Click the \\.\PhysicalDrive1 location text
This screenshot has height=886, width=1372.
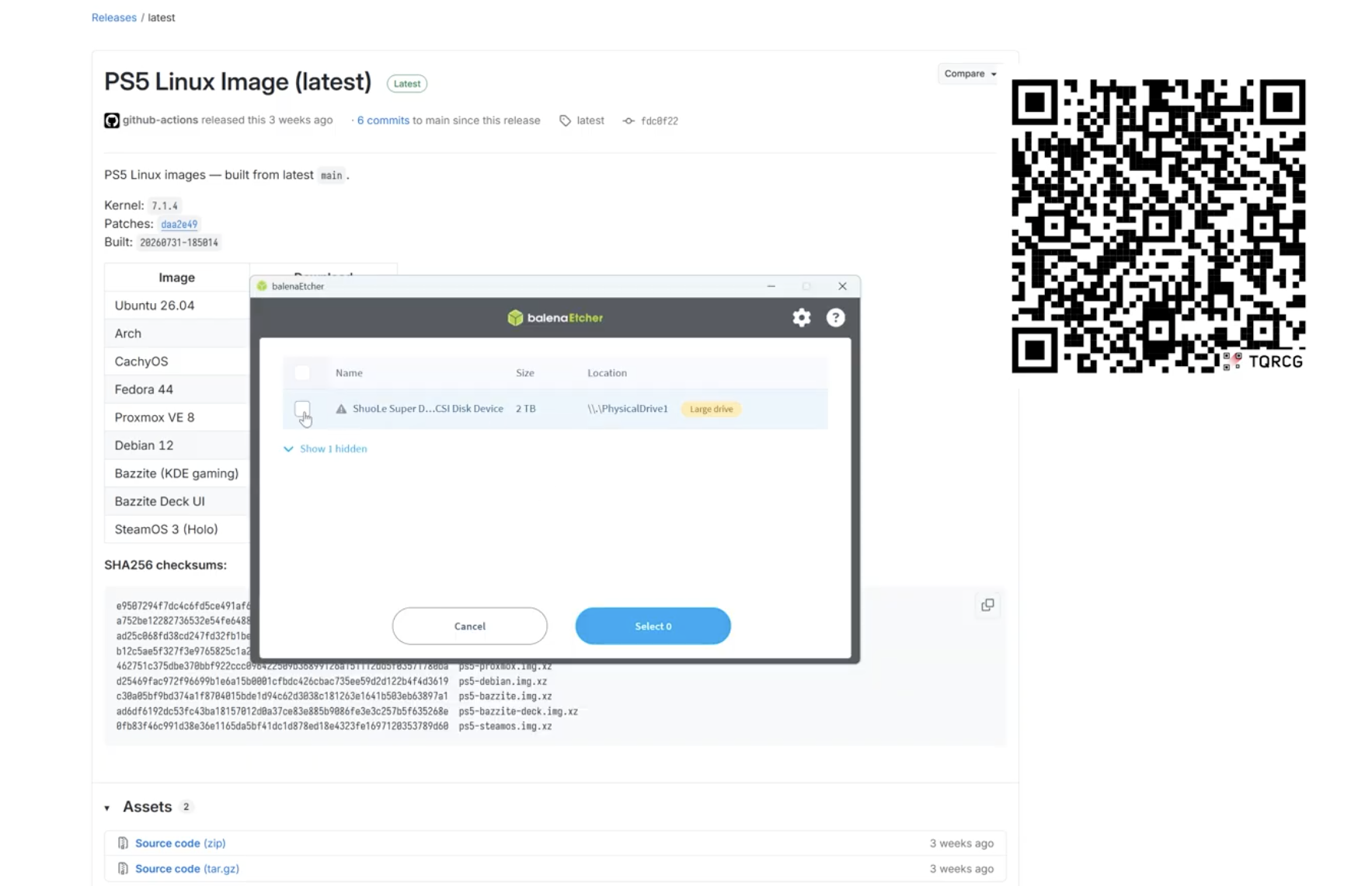(628, 409)
